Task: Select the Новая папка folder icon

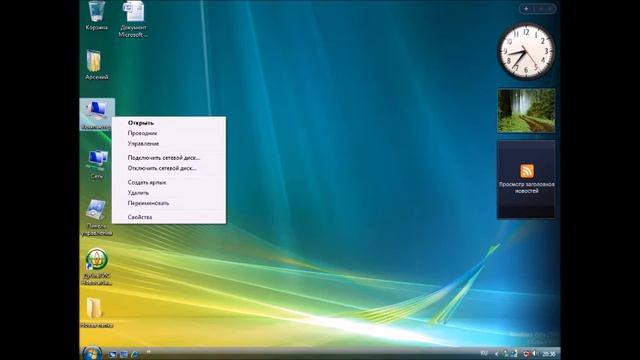Action: [x=96, y=313]
